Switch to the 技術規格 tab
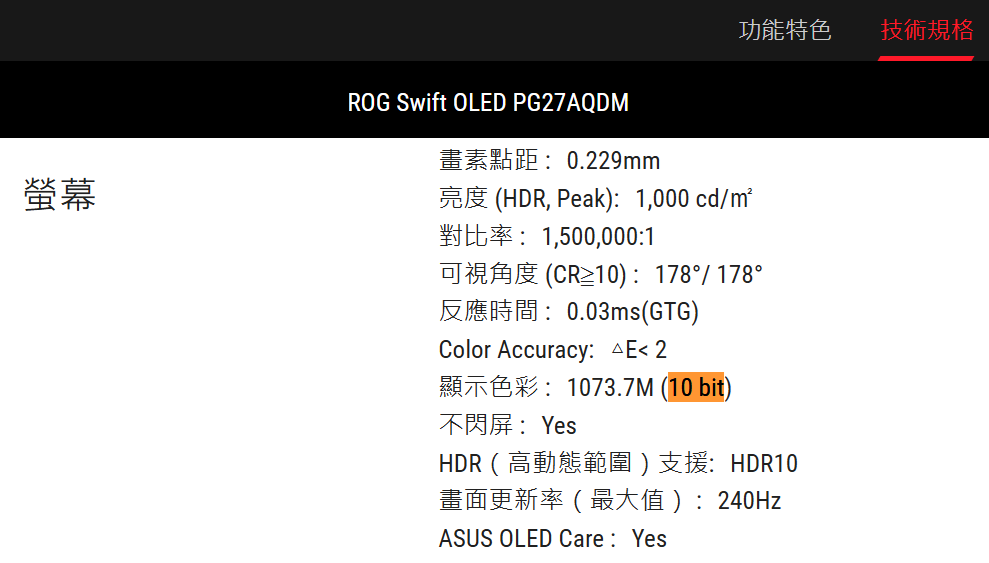The width and height of the screenshot is (989, 563). coord(926,30)
